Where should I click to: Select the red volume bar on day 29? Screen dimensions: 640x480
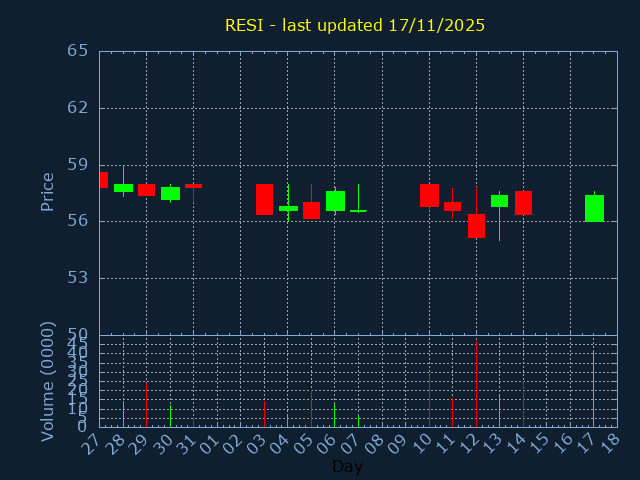coord(146,405)
